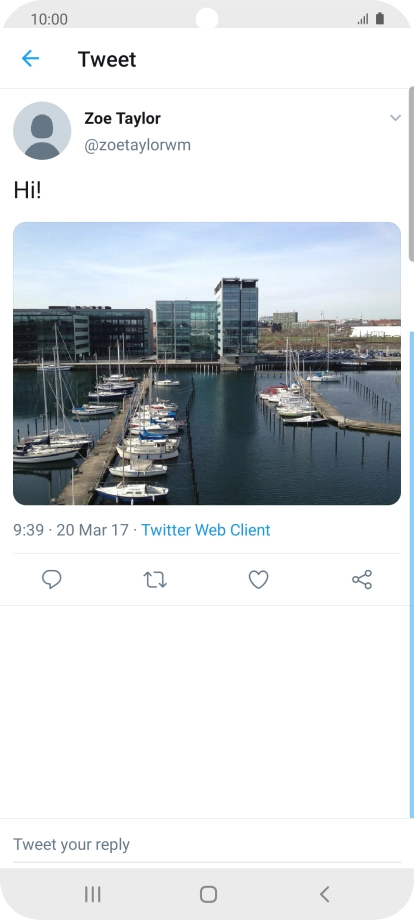Tap Android recent apps navigation button
Screen dimensions: 414x920
click(x=93, y=894)
